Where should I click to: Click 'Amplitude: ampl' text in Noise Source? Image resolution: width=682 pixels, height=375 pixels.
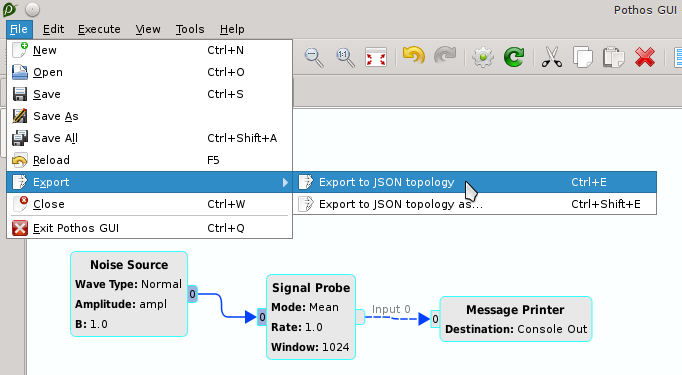pyautogui.click(x=121, y=304)
